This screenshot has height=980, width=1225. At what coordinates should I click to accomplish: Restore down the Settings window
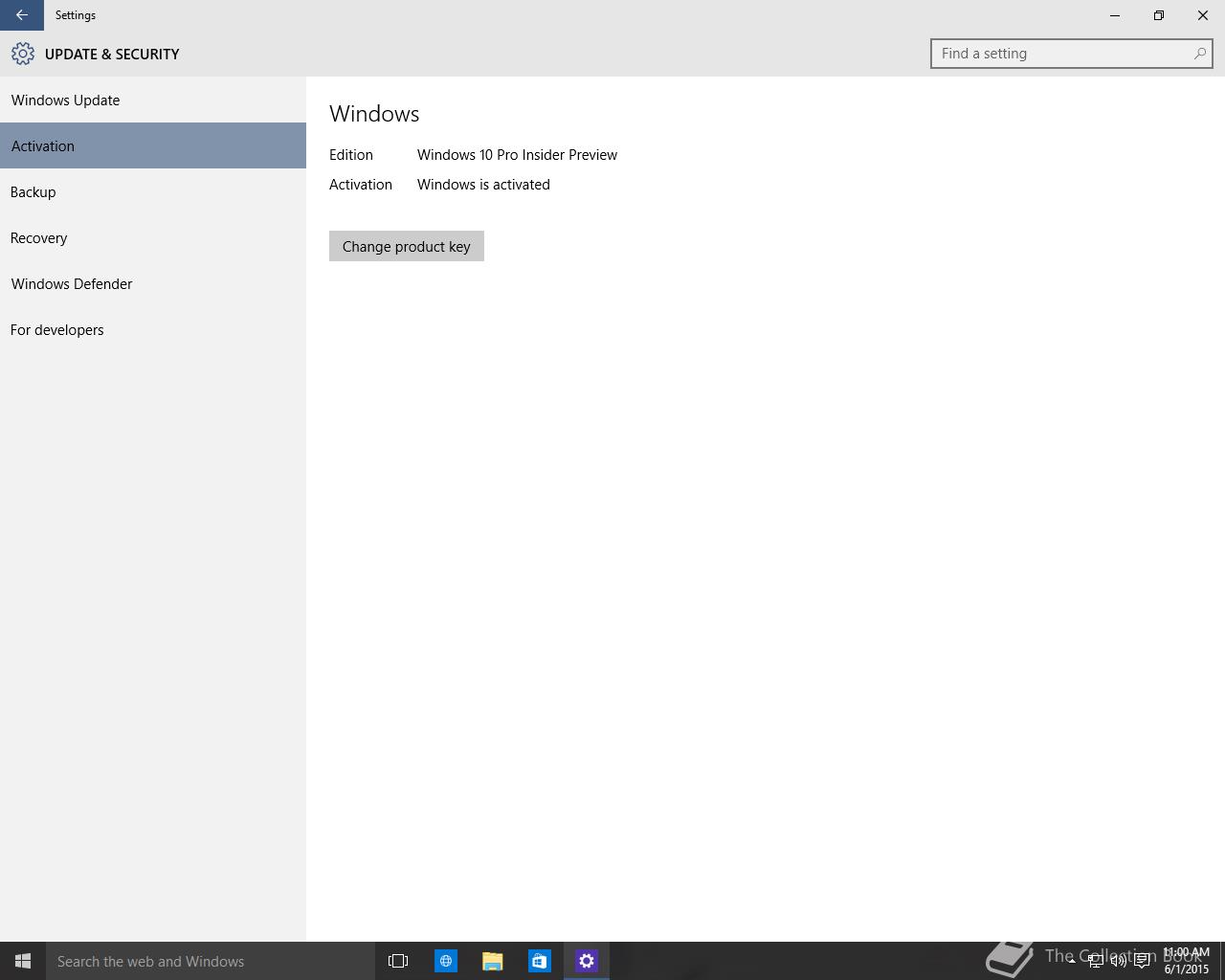click(x=1159, y=15)
